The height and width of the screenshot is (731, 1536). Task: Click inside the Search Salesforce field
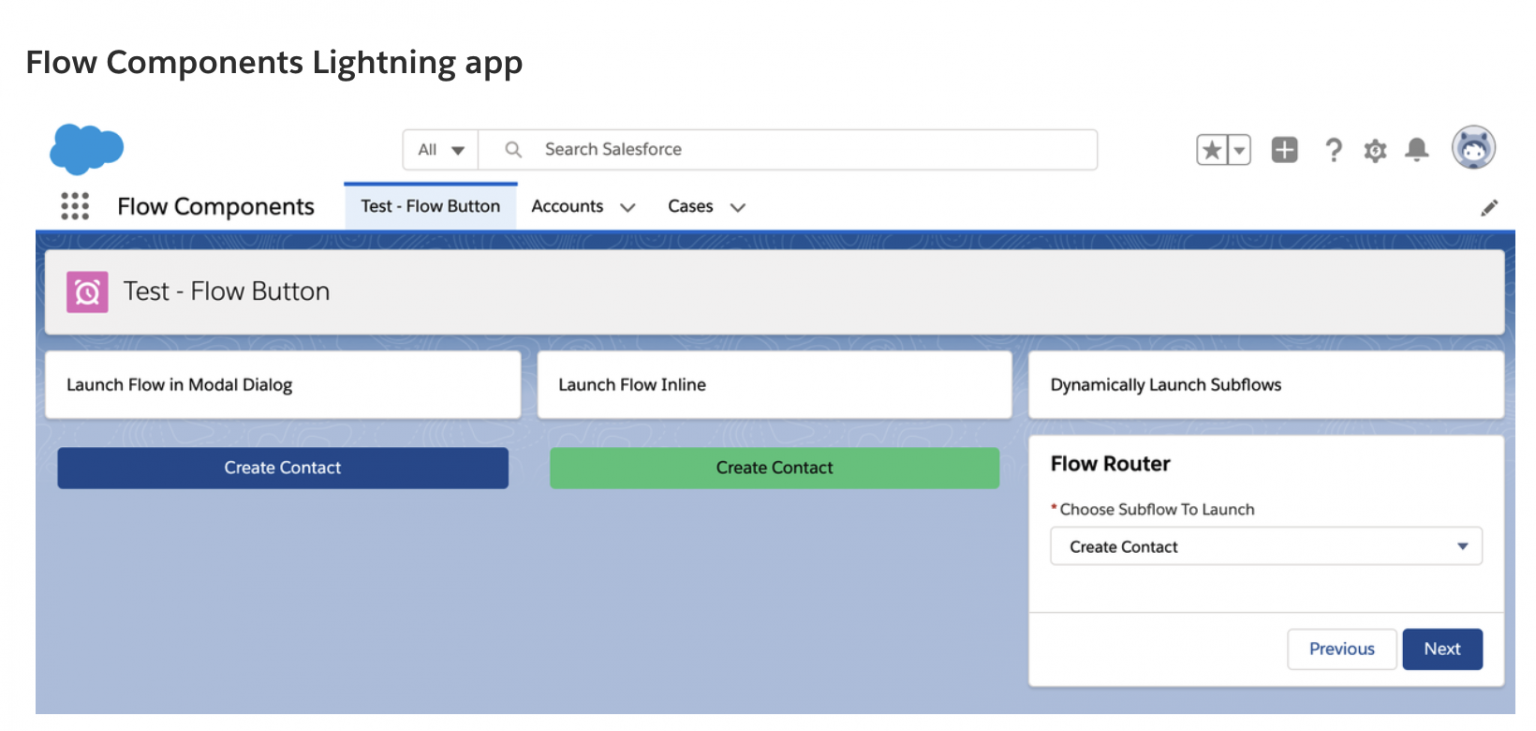(700, 149)
